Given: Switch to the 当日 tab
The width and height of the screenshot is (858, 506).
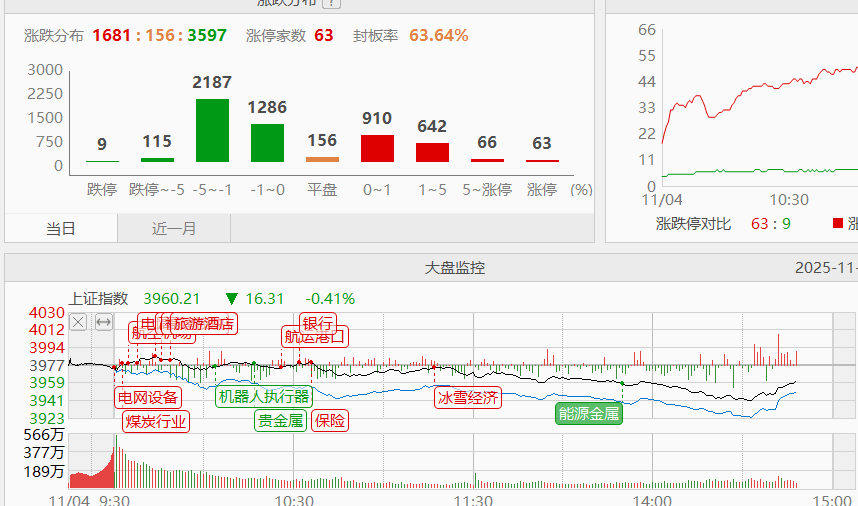Looking at the screenshot, I should pos(61,228).
